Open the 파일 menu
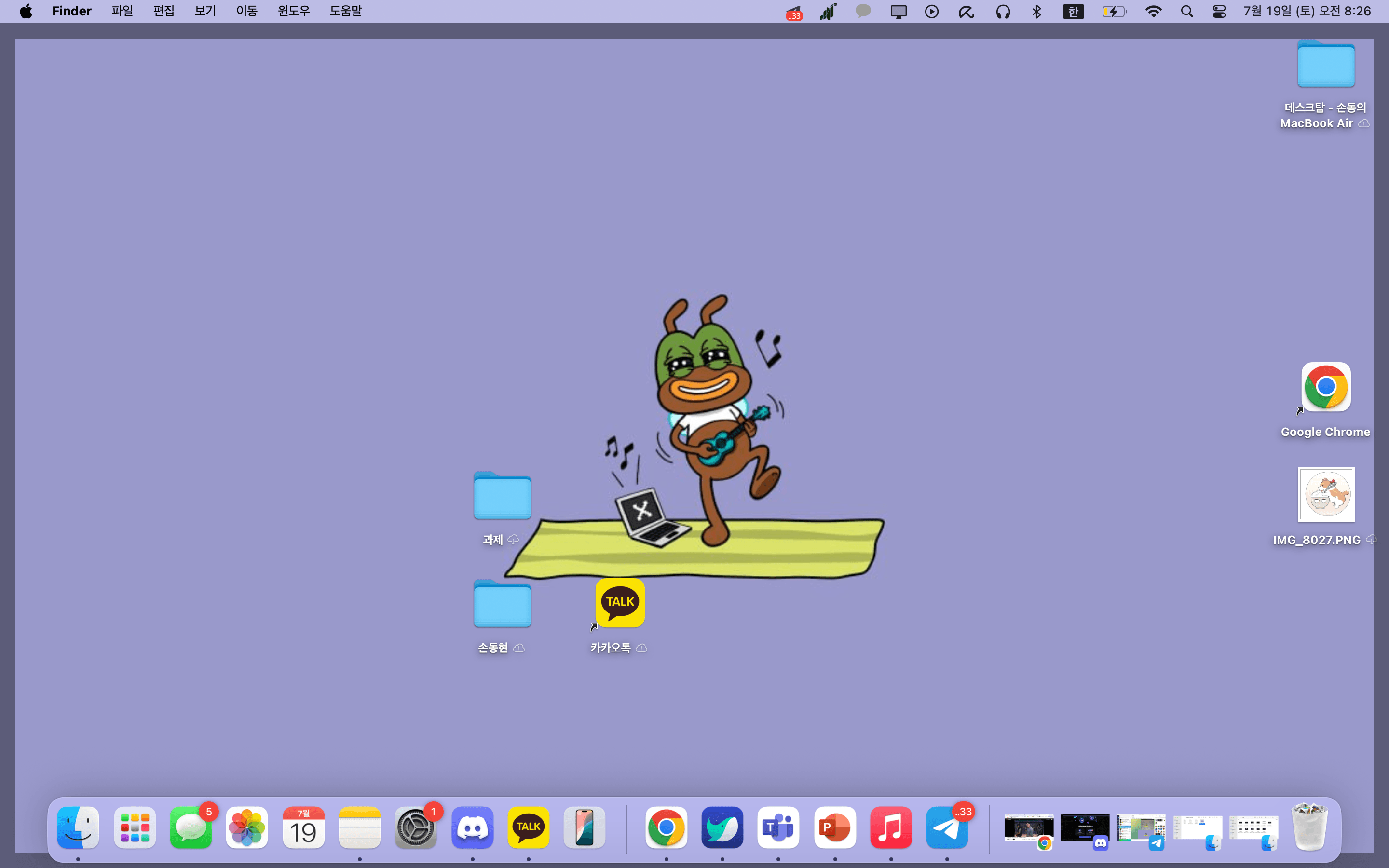1389x868 pixels. point(122,12)
